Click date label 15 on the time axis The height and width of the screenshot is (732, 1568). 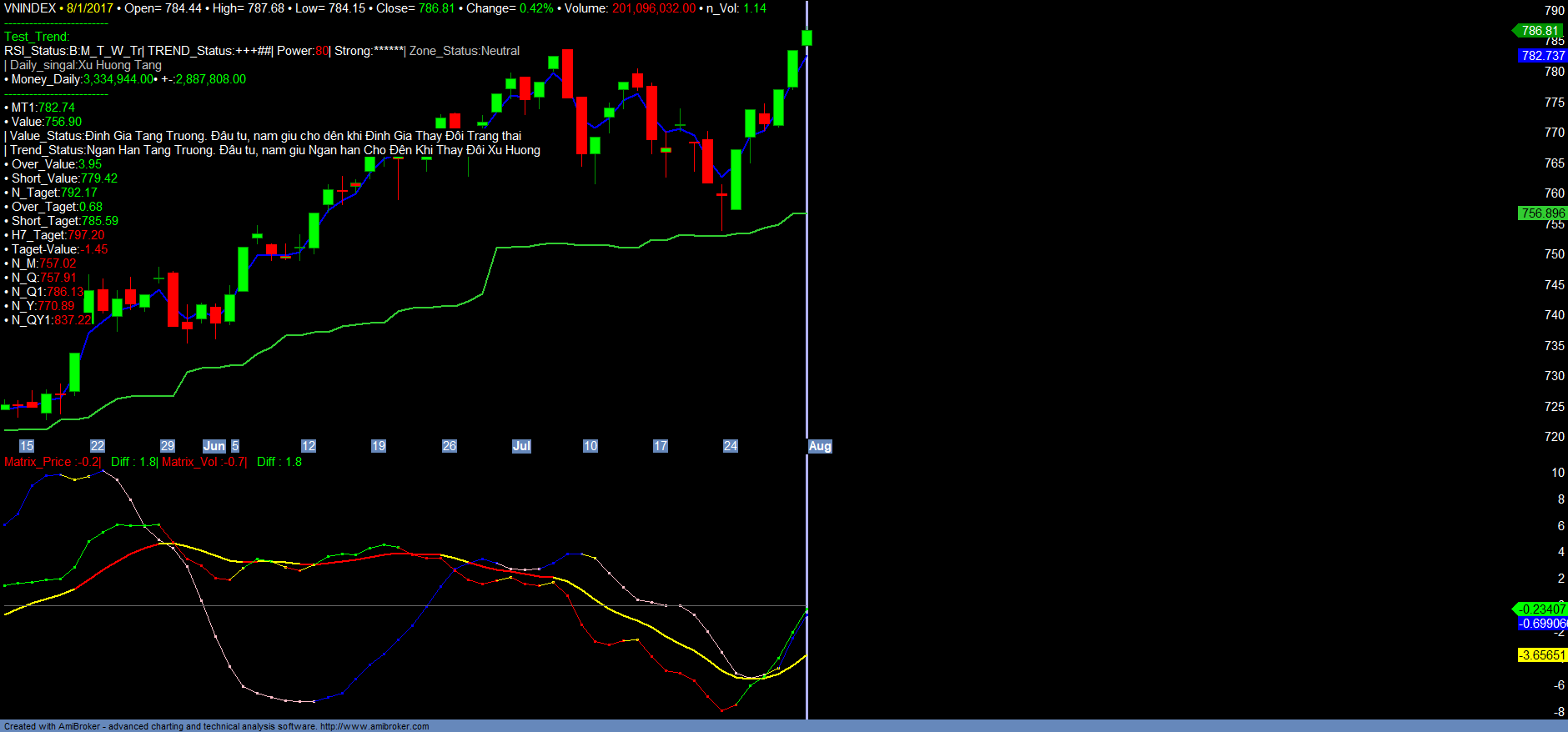(x=27, y=446)
